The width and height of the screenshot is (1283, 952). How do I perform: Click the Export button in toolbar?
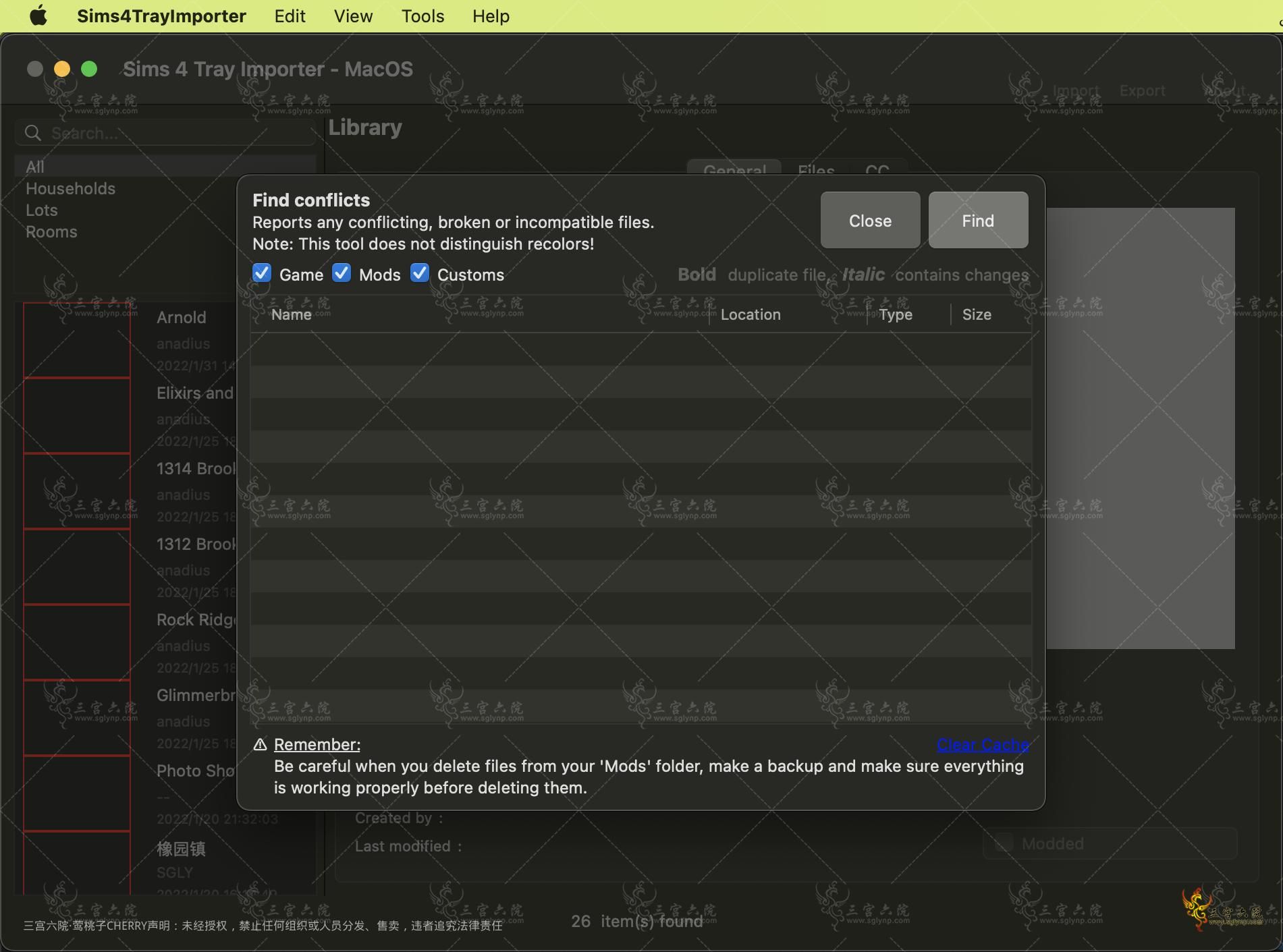click(1142, 90)
